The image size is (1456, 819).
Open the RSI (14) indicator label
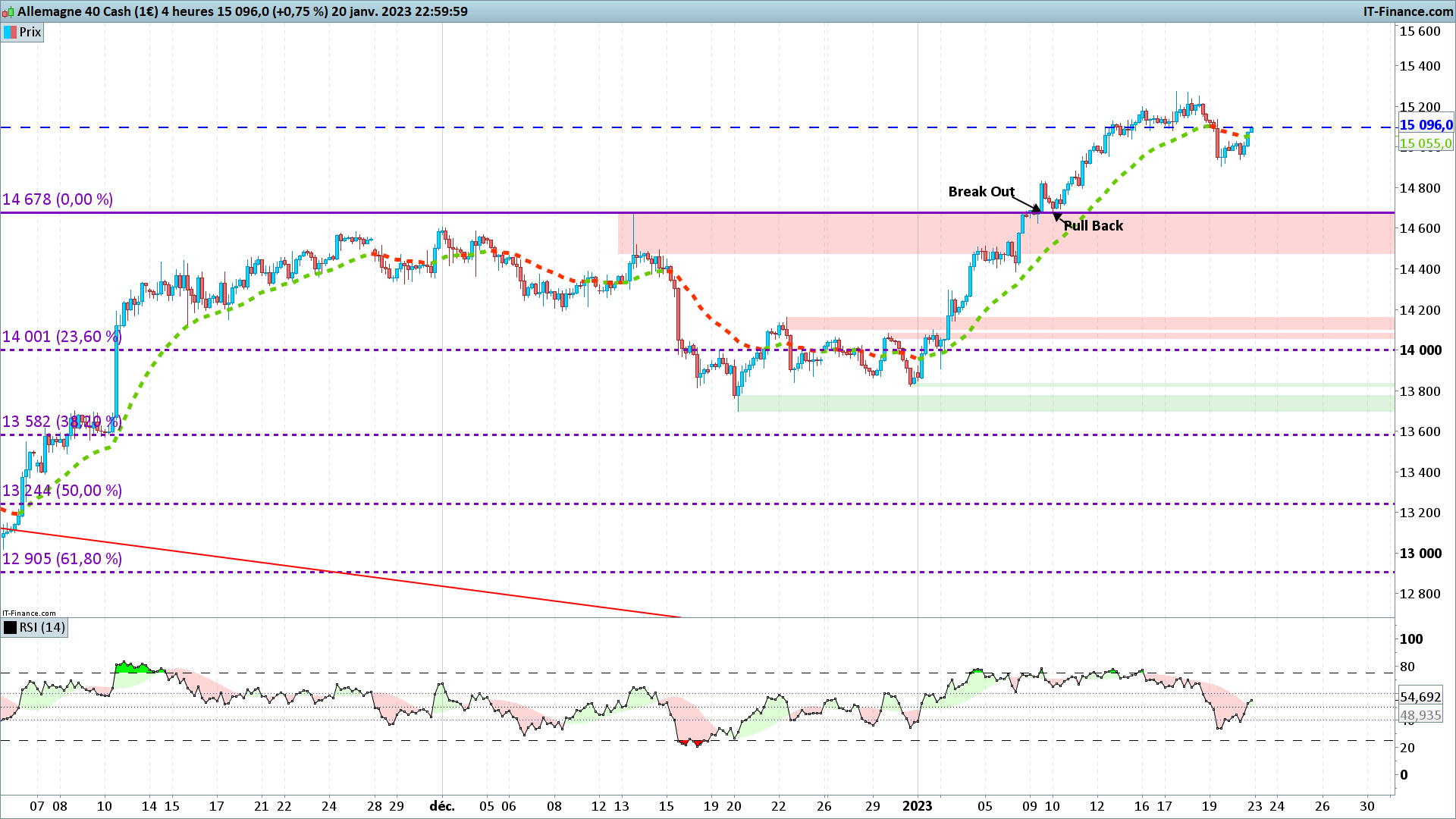point(42,627)
